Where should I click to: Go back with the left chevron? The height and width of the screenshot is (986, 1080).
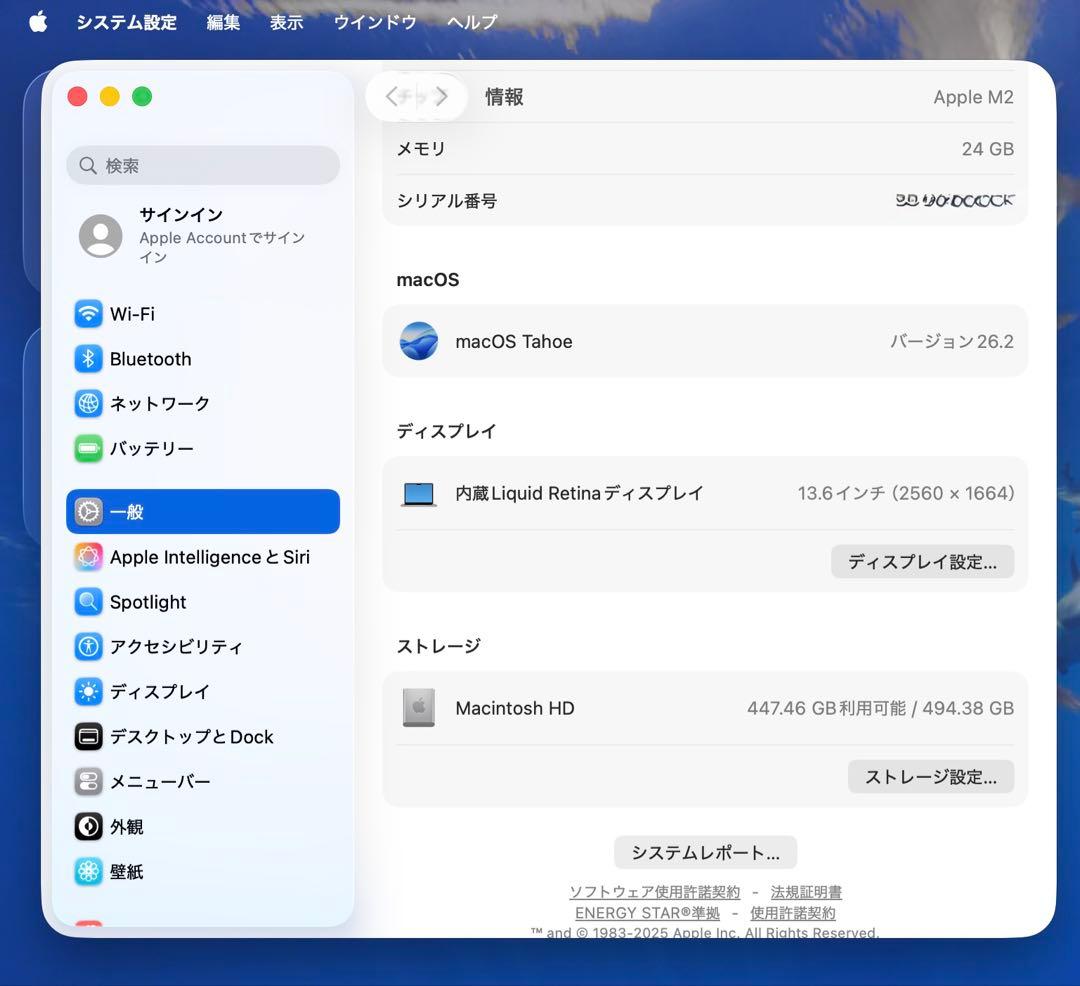click(391, 96)
